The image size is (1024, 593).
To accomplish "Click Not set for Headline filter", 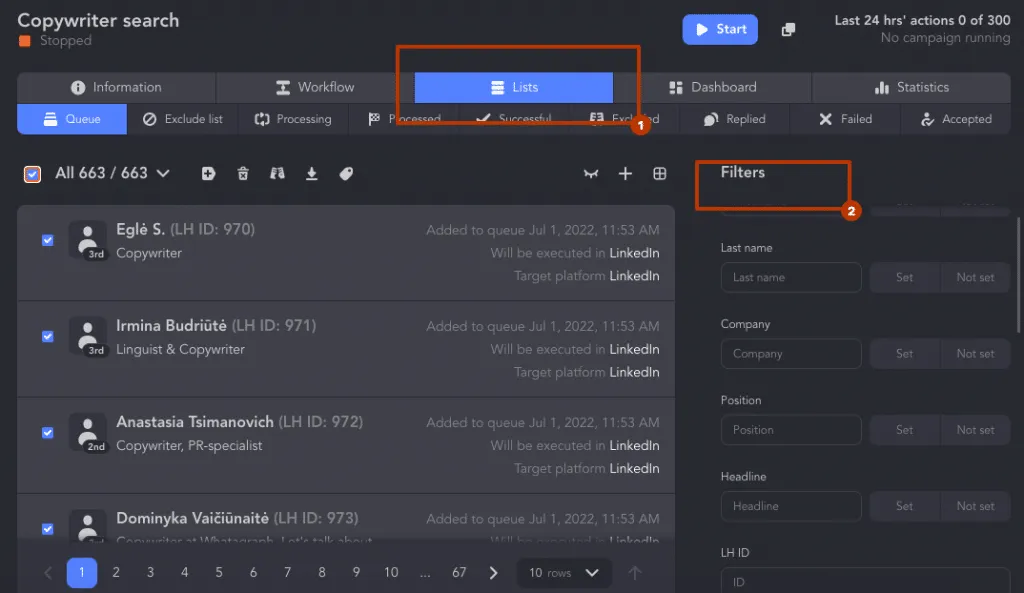I will coord(975,506).
